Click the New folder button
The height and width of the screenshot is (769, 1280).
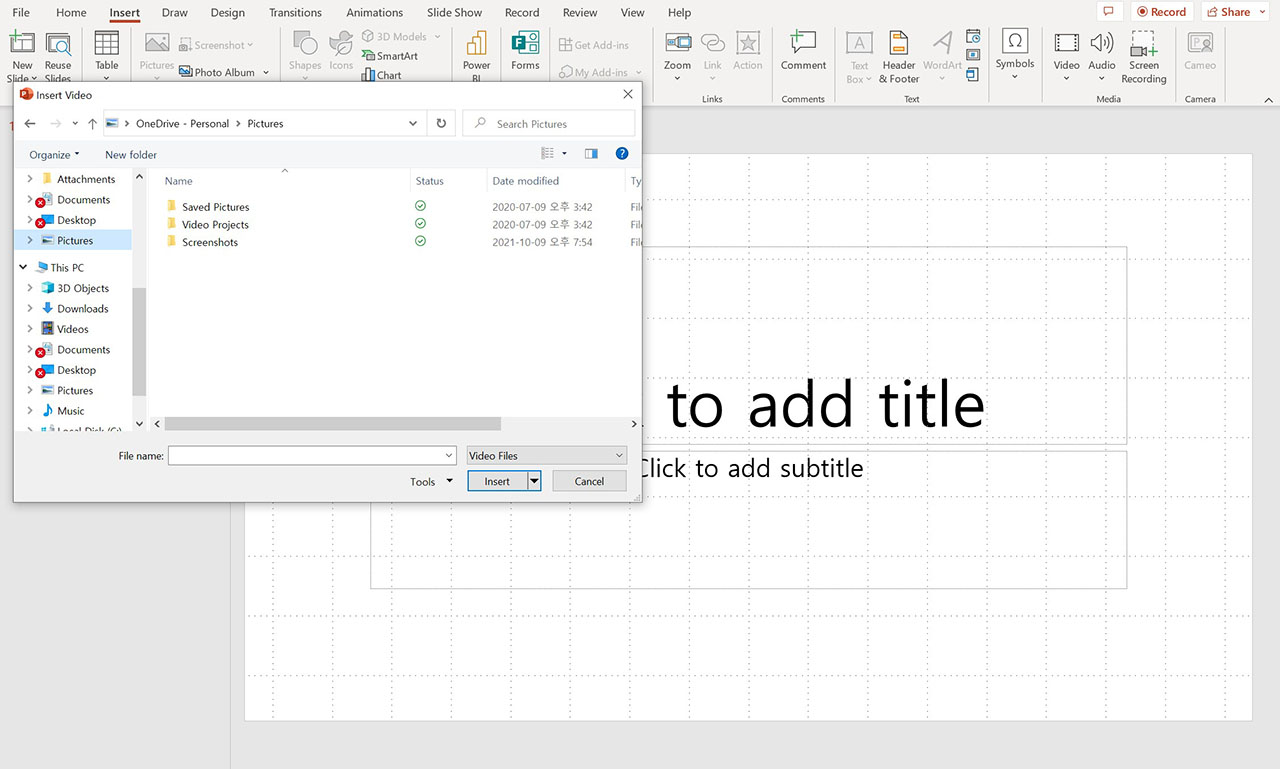[x=131, y=155]
